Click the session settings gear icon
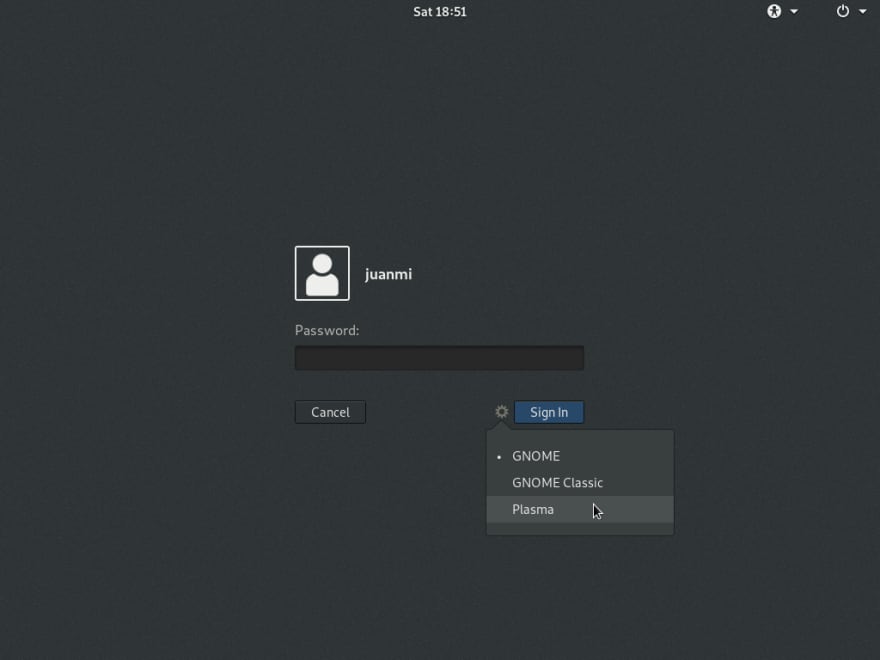The height and width of the screenshot is (660, 880). pos(501,412)
